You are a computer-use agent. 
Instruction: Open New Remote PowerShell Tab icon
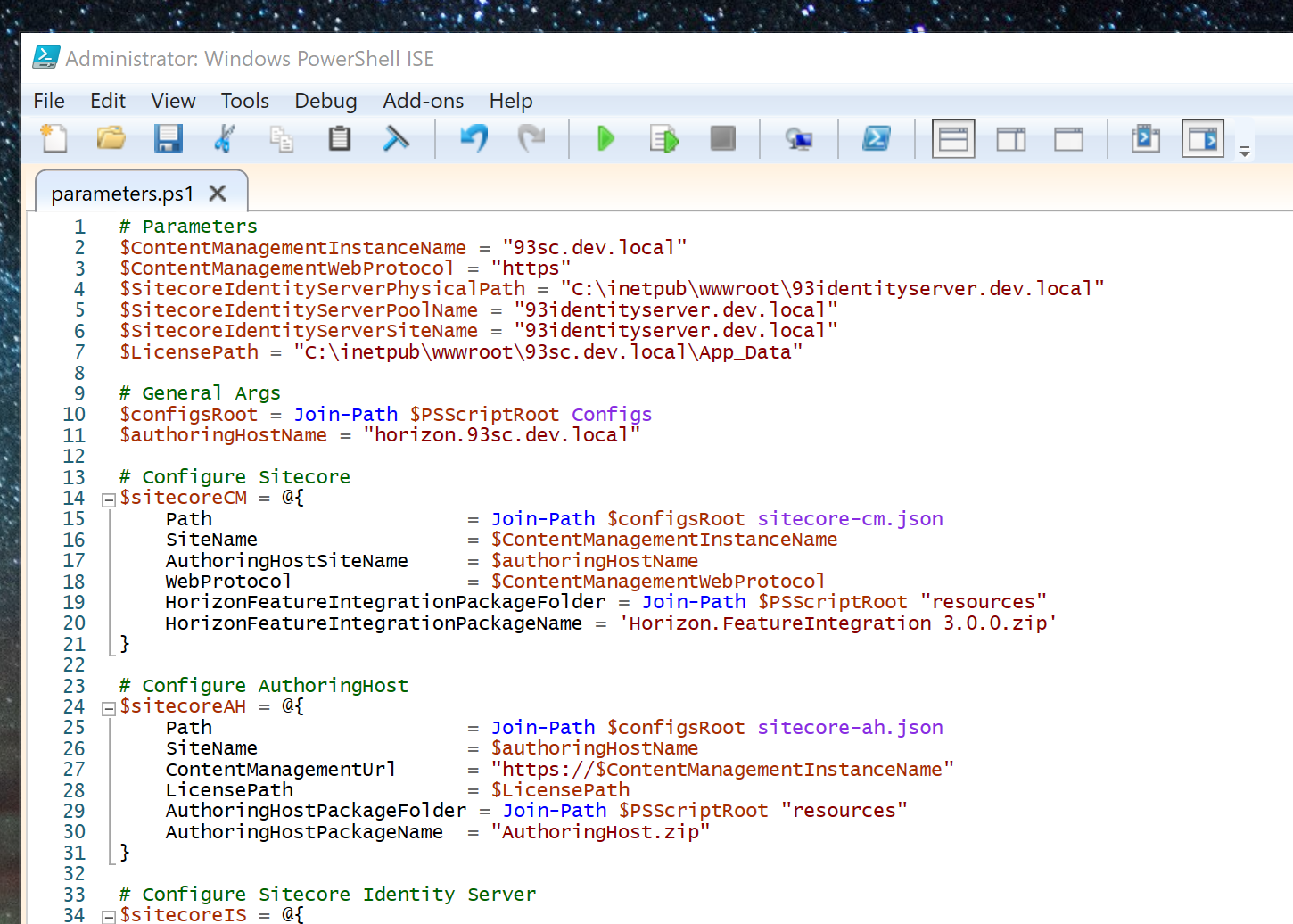(799, 138)
